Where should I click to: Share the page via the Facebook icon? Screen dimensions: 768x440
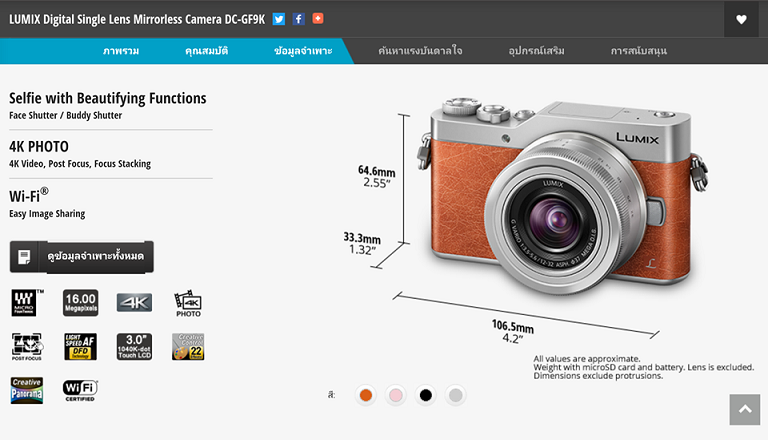coord(298,19)
